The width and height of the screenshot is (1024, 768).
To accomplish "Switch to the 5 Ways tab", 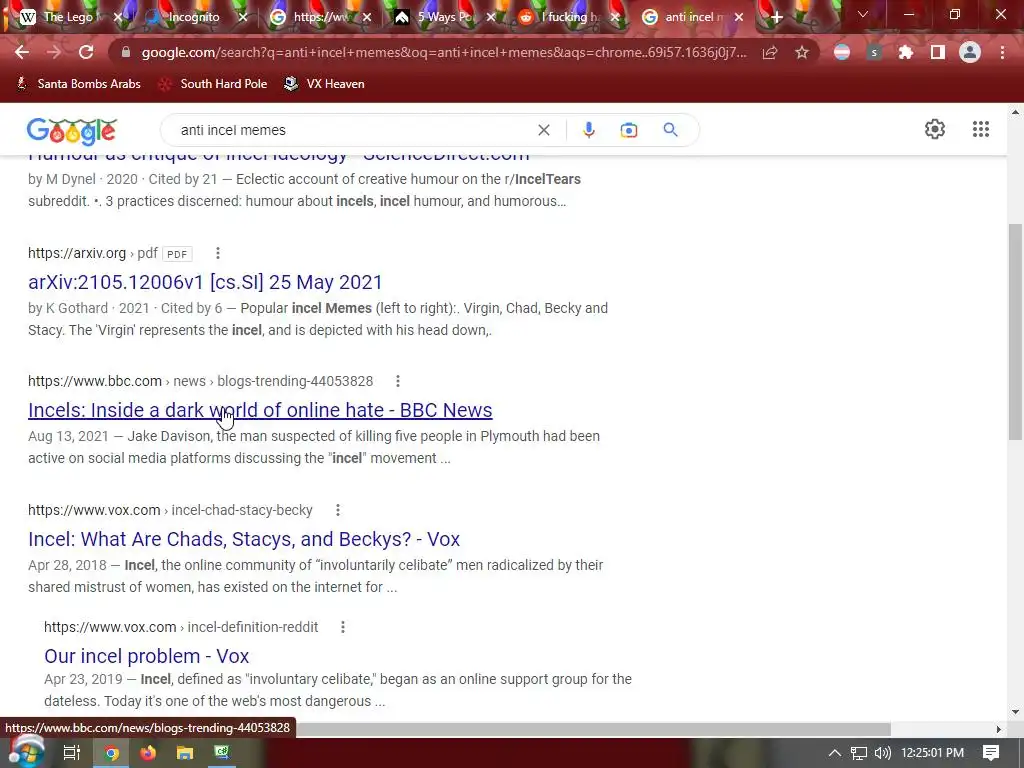I will (x=444, y=17).
